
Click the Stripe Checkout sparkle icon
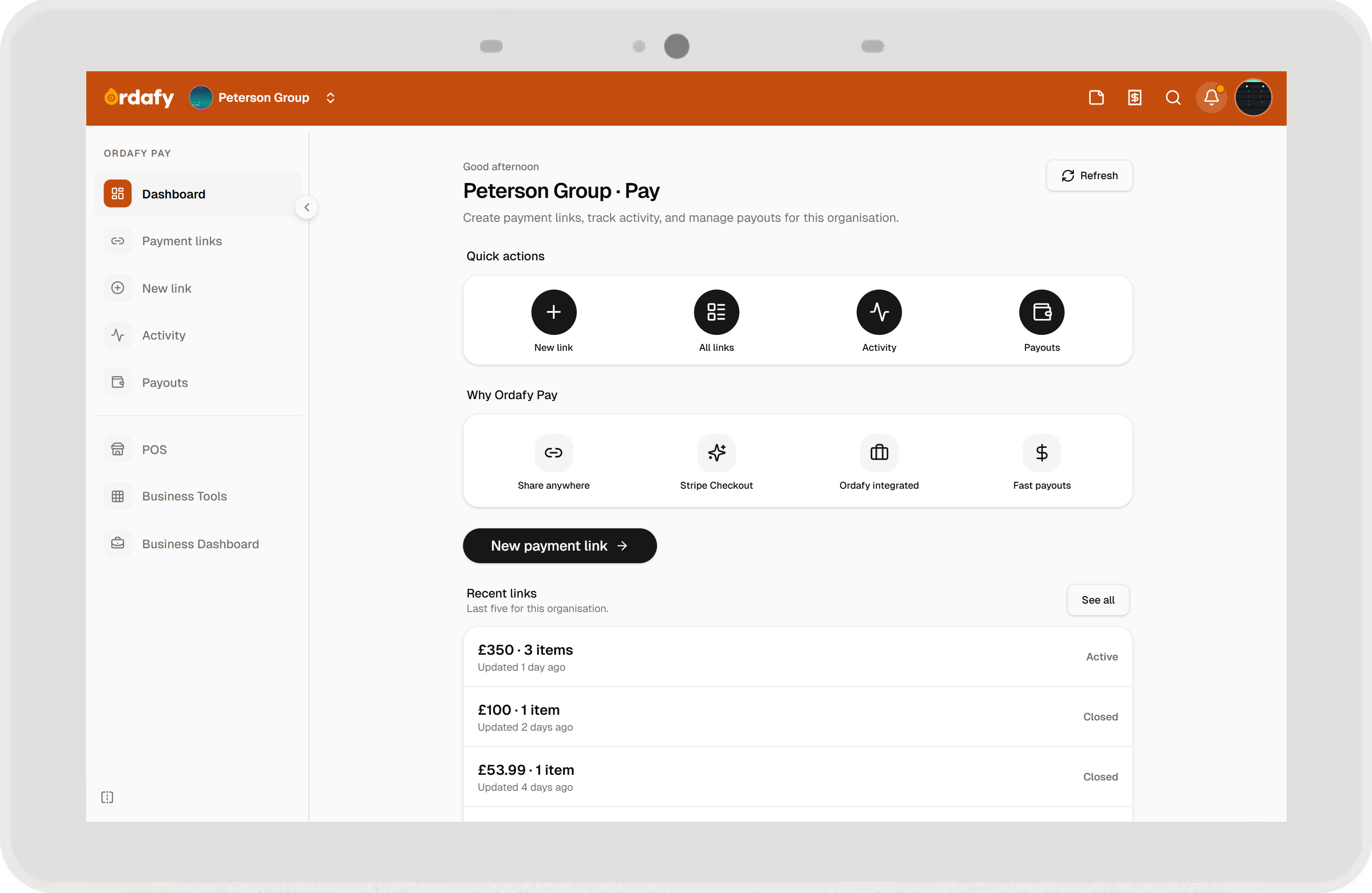pyautogui.click(x=716, y=453)
